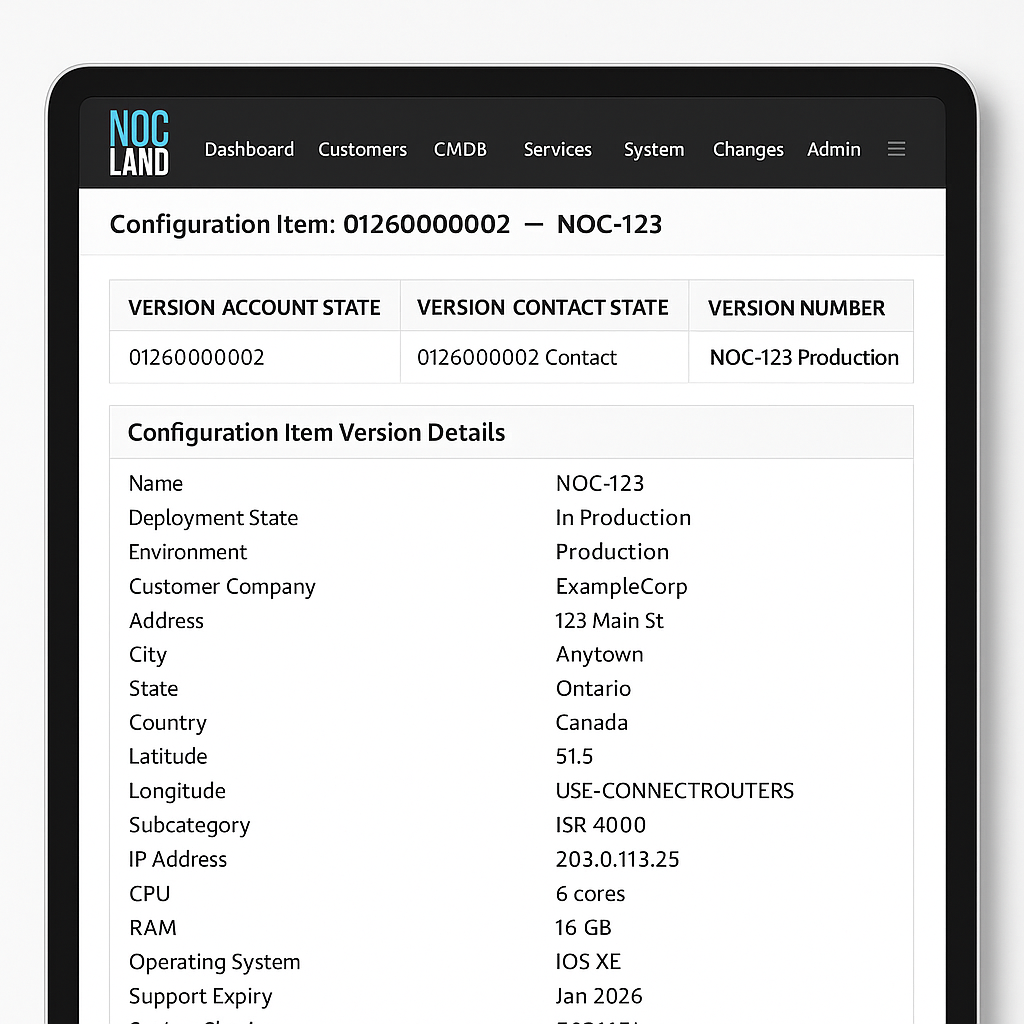
Task: Click the Longitude label
Action: click(177, 791)
